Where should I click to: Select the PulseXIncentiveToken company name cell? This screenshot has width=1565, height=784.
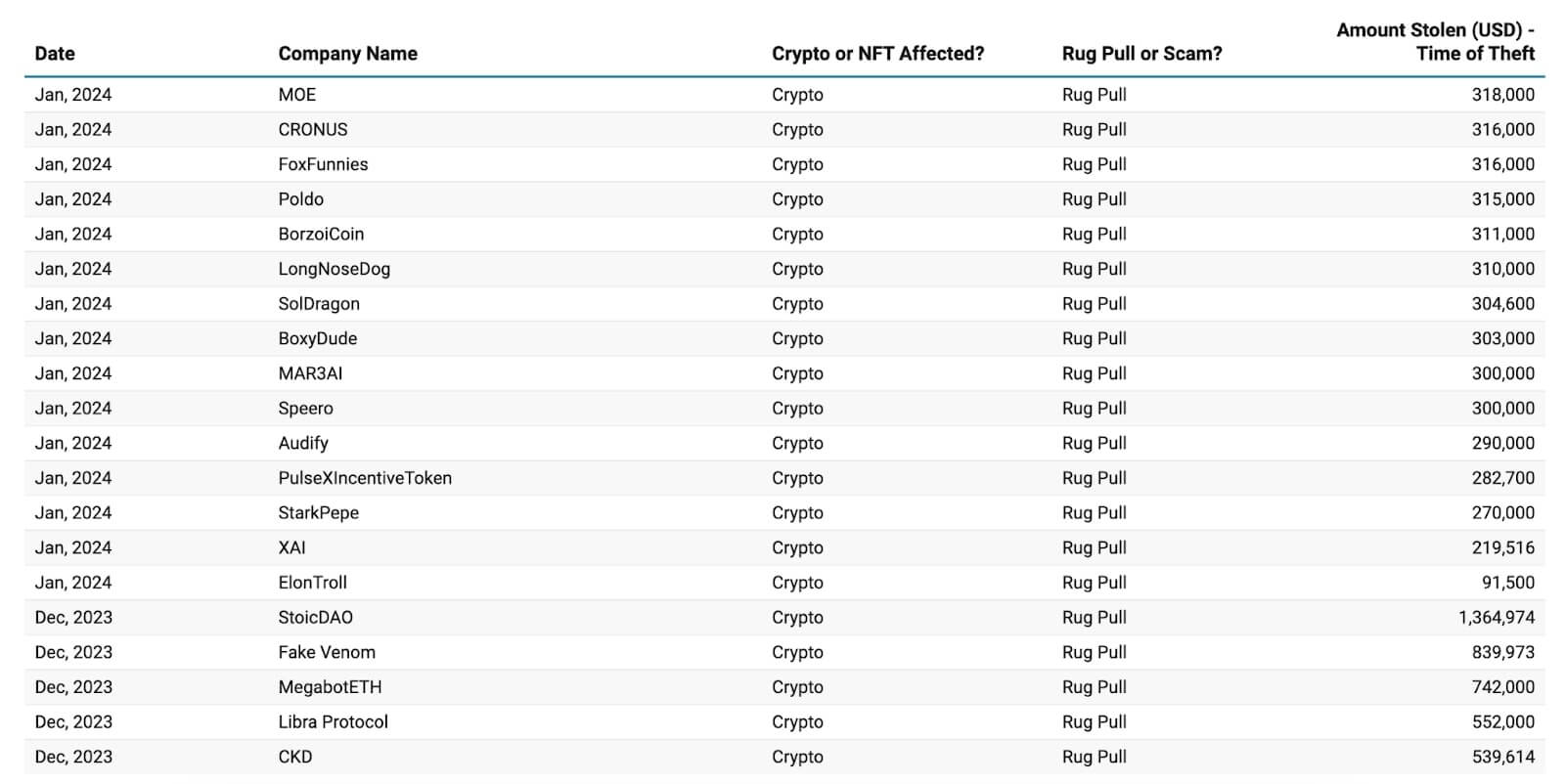pyautogui.click(x=365, y=478)
